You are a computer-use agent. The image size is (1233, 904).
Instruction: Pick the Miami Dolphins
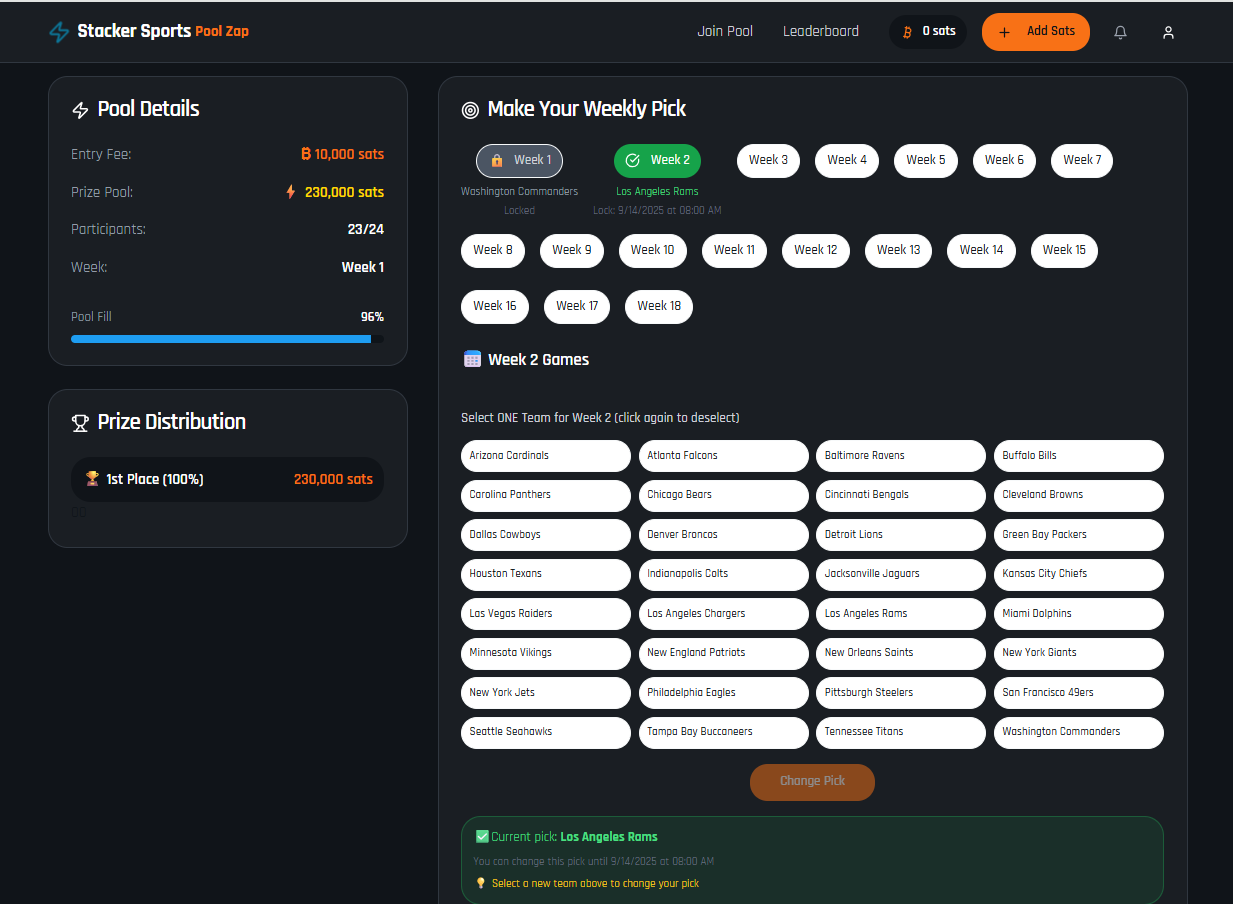(x=1079, y=614)
